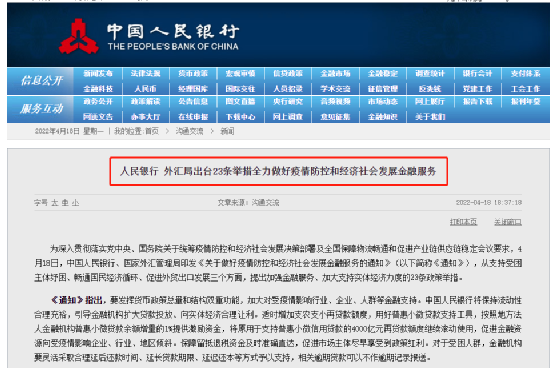Click the 信息公开 category header
This screenshot has height=368, width=554.
(x=42, y=81)
